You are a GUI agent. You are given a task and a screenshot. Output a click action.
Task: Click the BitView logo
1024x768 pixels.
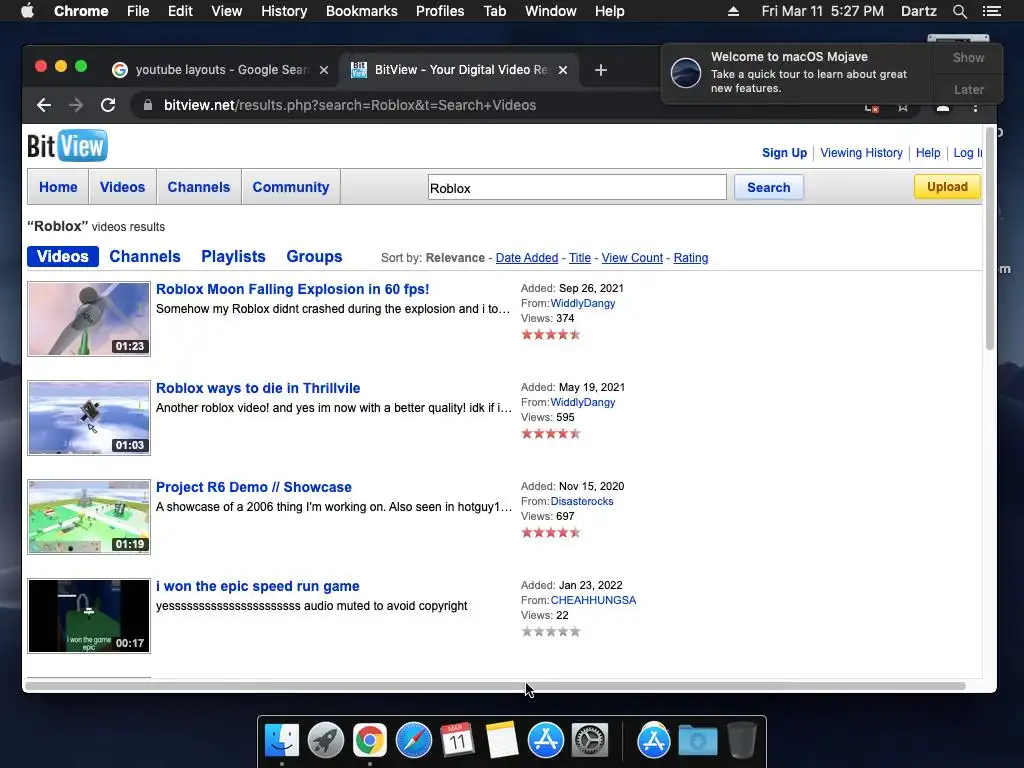click(67, 146)
